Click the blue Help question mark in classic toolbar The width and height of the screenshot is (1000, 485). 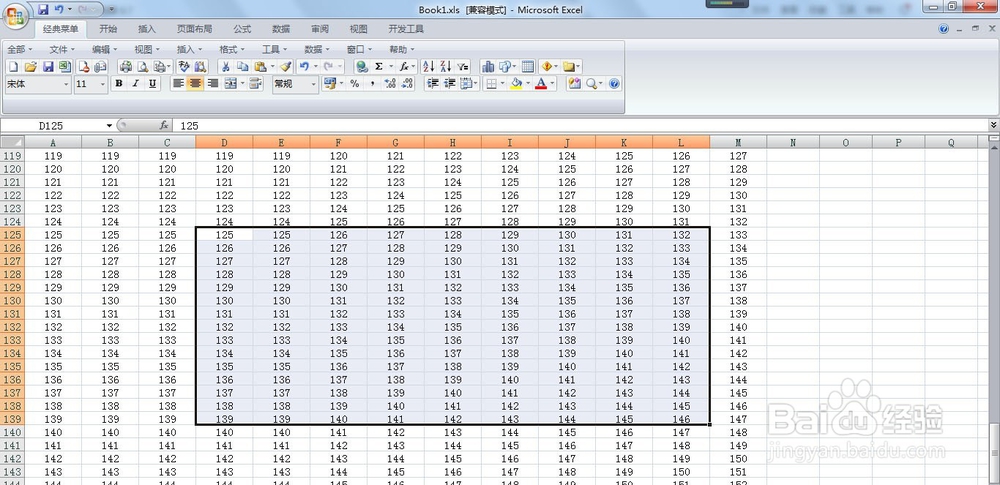[x=614, y=84]
